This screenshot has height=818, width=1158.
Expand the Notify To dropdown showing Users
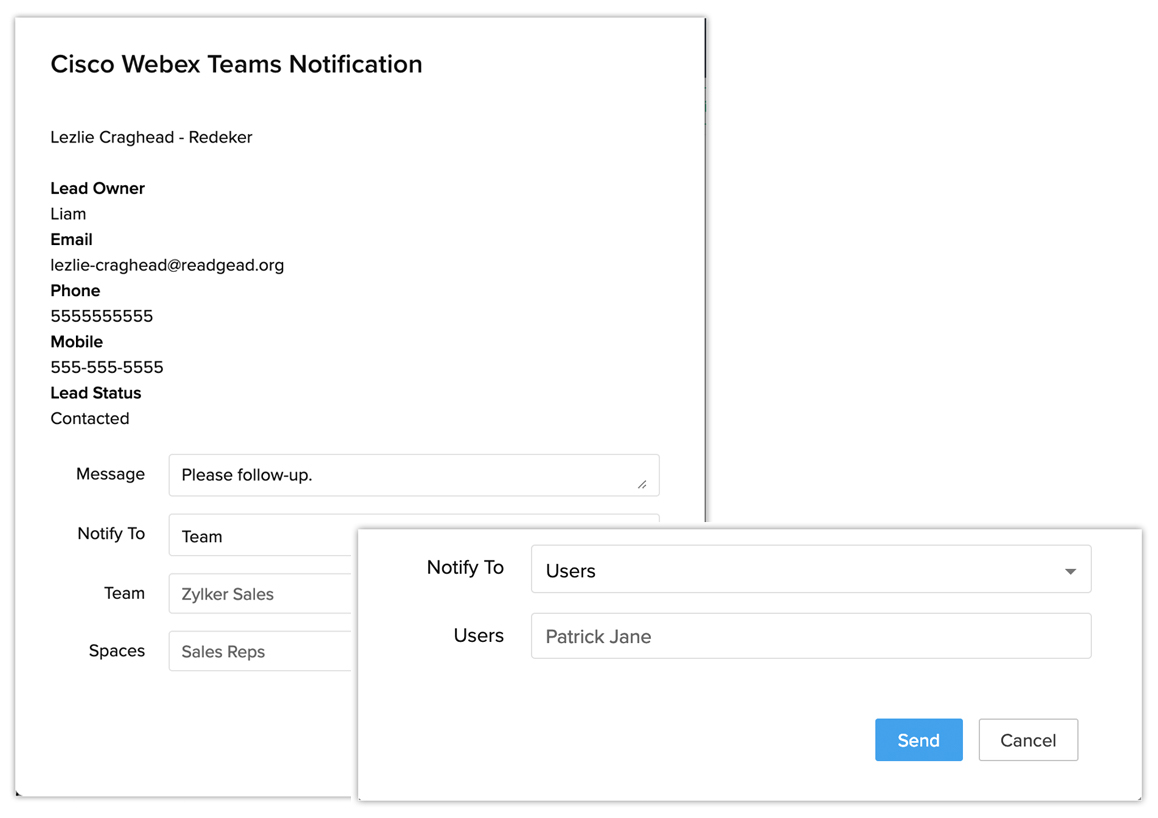point(810,570)
